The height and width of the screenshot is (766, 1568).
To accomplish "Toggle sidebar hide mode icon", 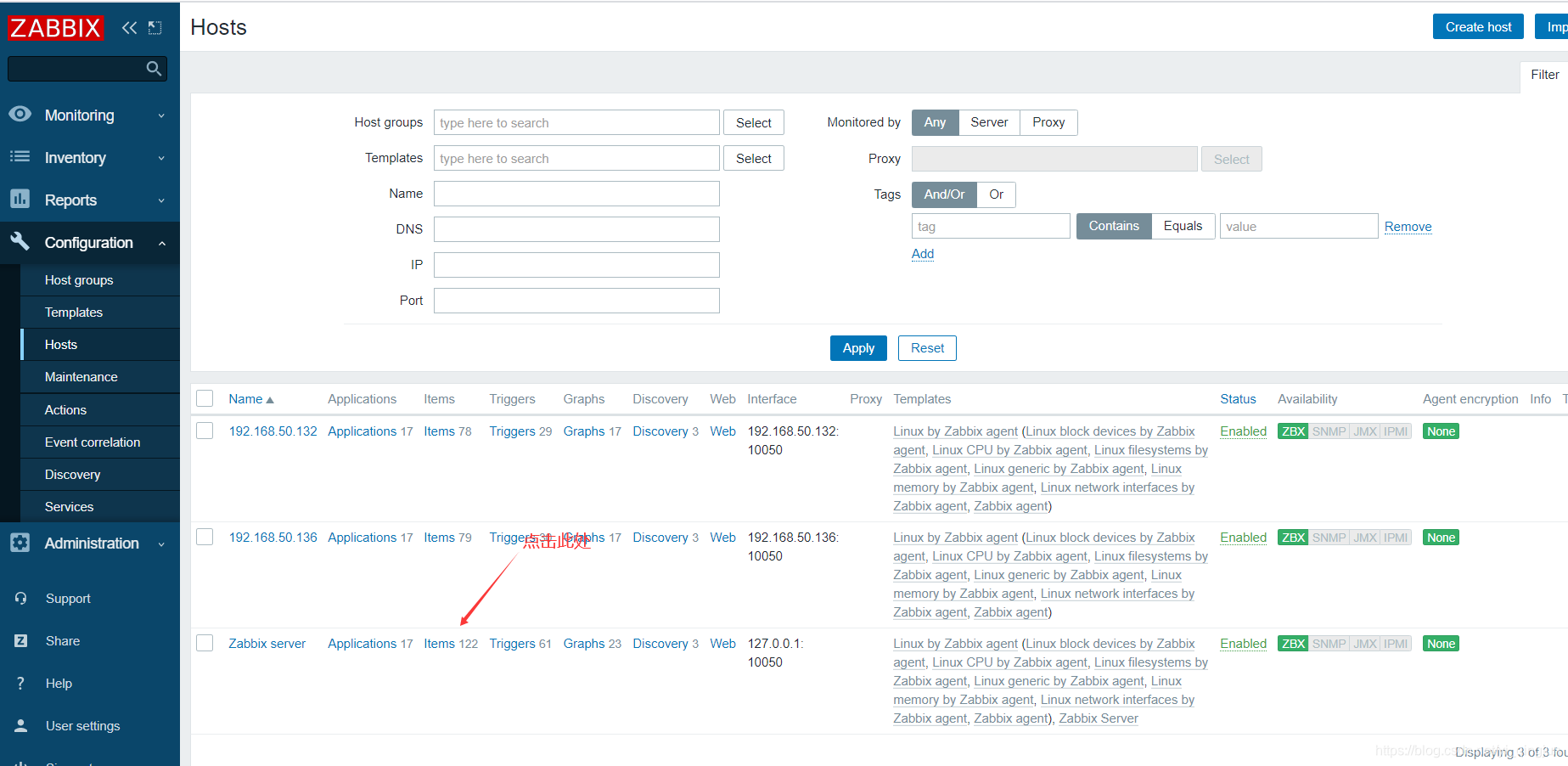I will tap(155, 28).
